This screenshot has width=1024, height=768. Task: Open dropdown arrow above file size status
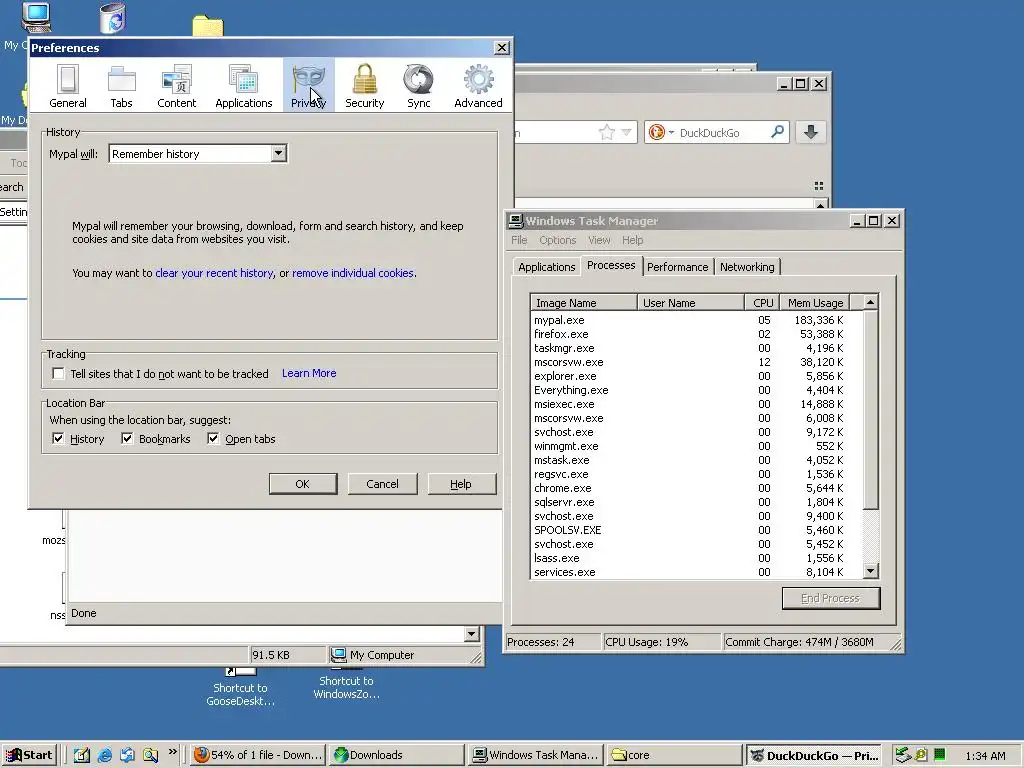pos(472,633)
